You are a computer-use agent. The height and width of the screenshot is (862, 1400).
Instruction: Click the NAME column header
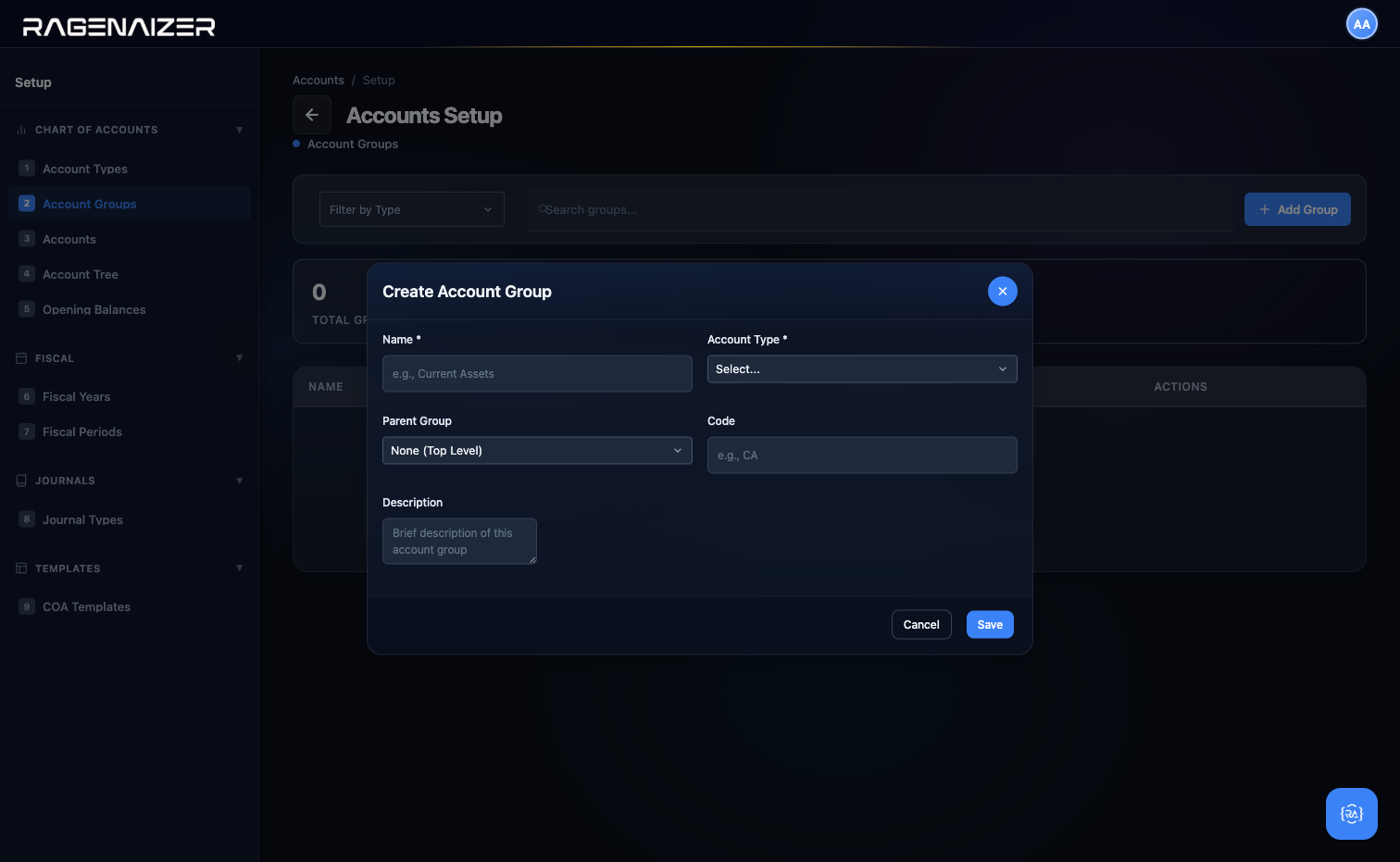click(326, 387)
